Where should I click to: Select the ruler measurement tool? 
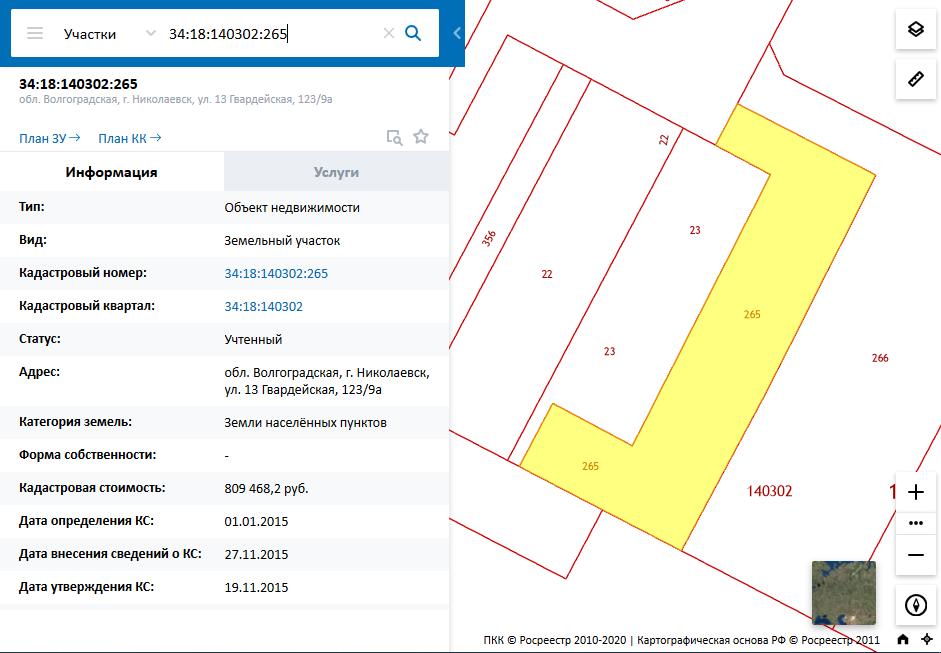pyautogui.click(x=915, y=78)
